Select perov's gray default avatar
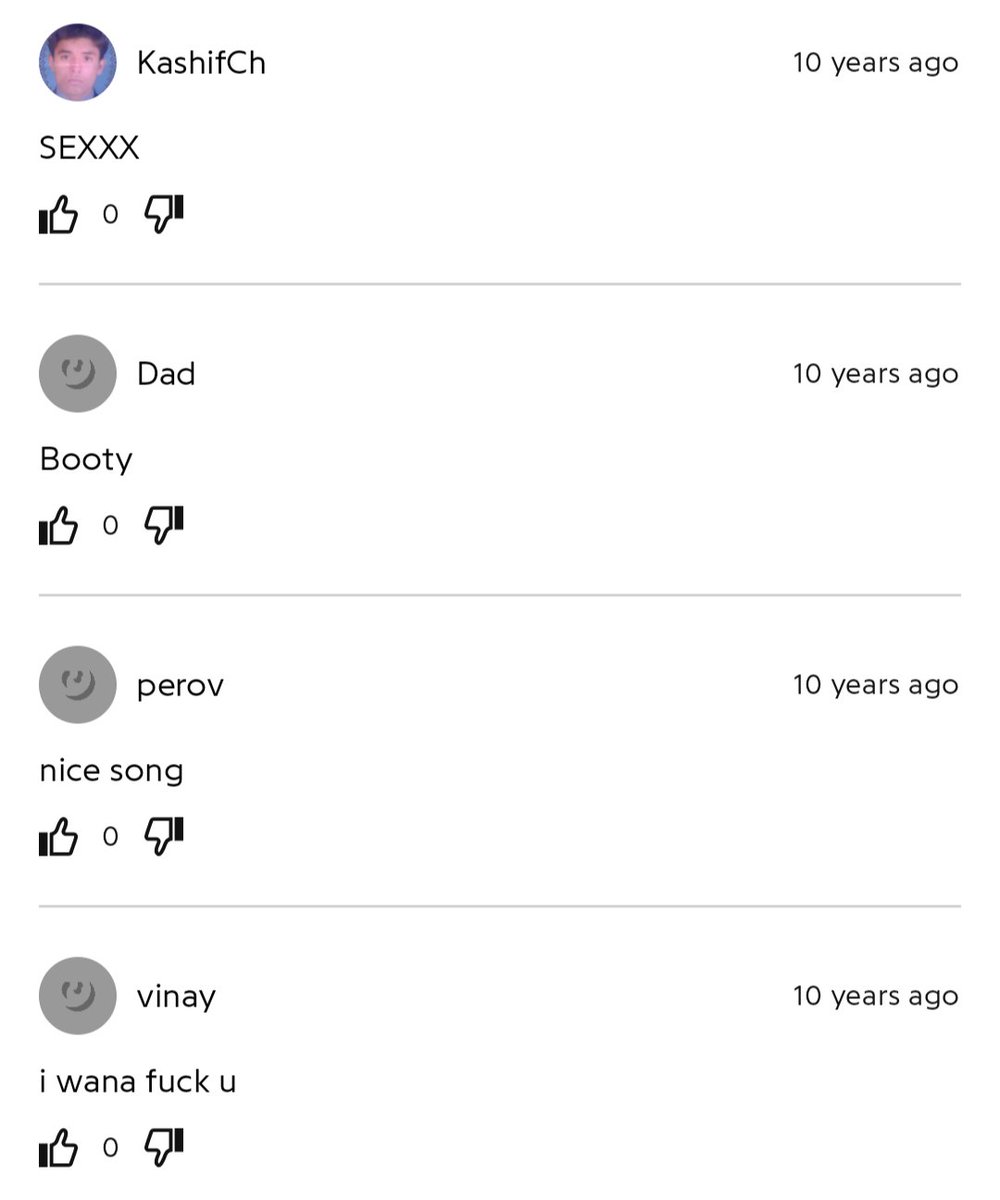Image resolution: width=1000 pixels, height=1200 pixels. (x=78, y=684)
